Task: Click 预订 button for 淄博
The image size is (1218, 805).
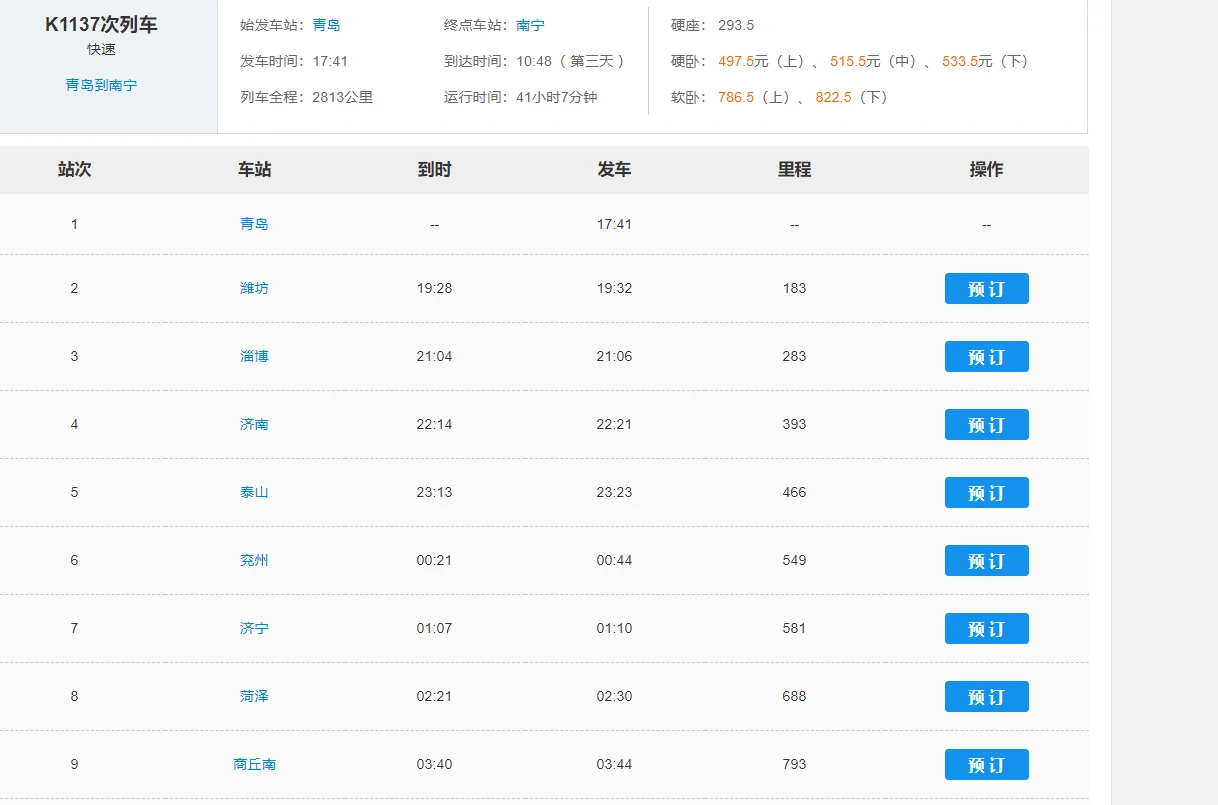Action: (x=986, y=356)
